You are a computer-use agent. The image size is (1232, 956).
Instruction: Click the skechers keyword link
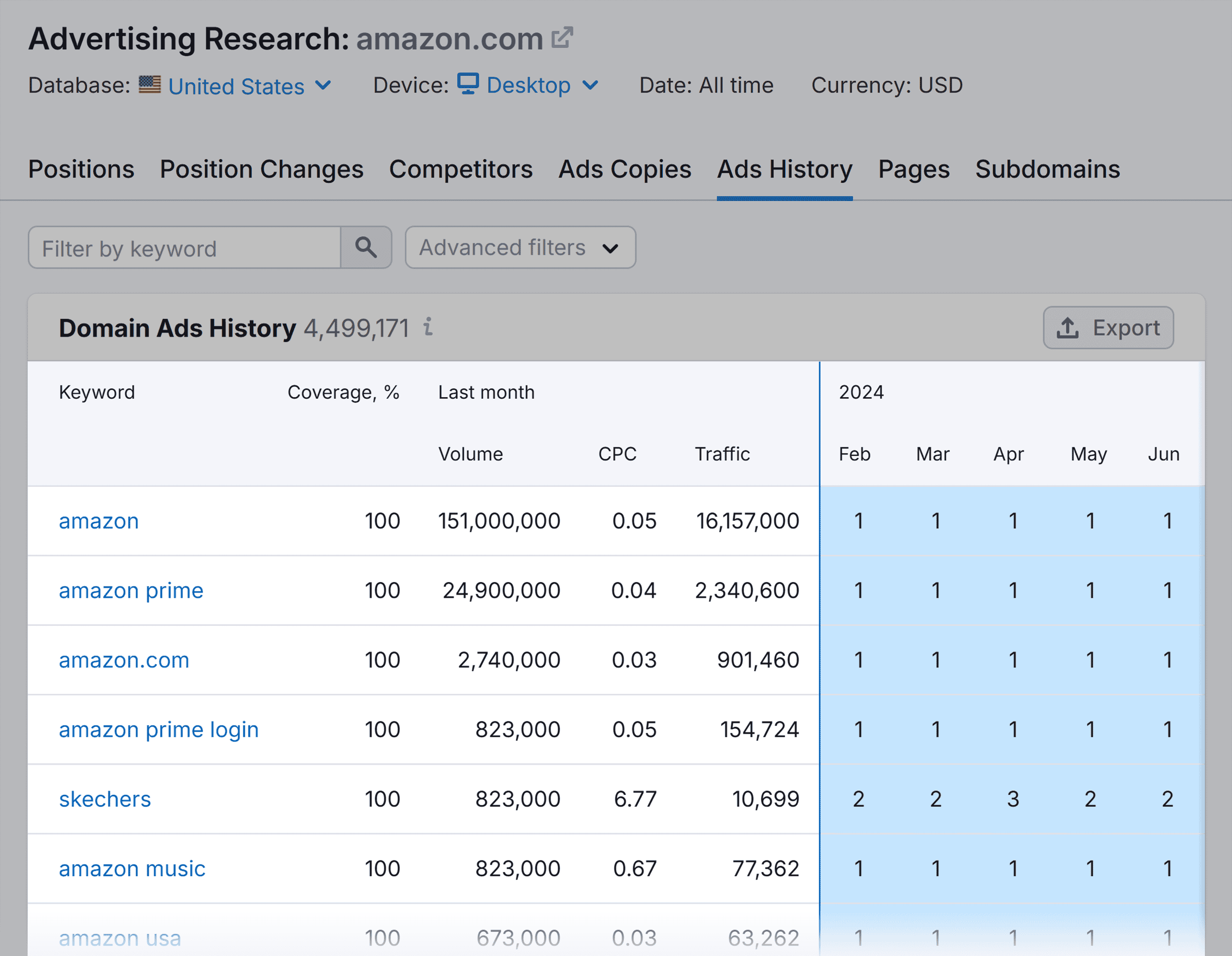click(104, 799)
